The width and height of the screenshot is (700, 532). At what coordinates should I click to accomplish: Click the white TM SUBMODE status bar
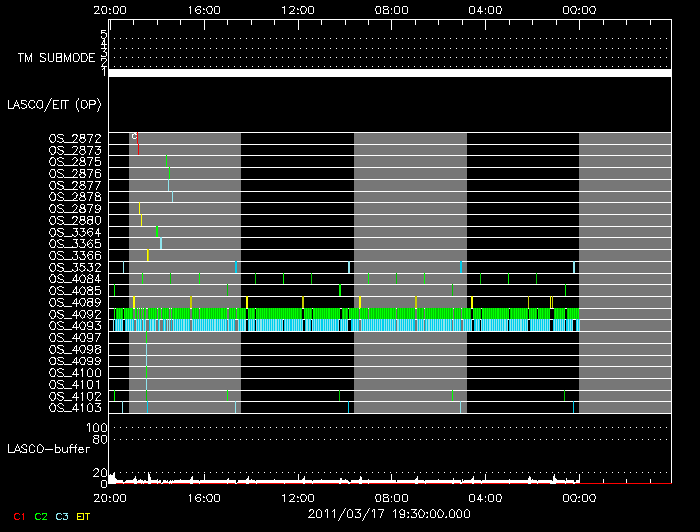pyautogui.click(x=389, y=73)
